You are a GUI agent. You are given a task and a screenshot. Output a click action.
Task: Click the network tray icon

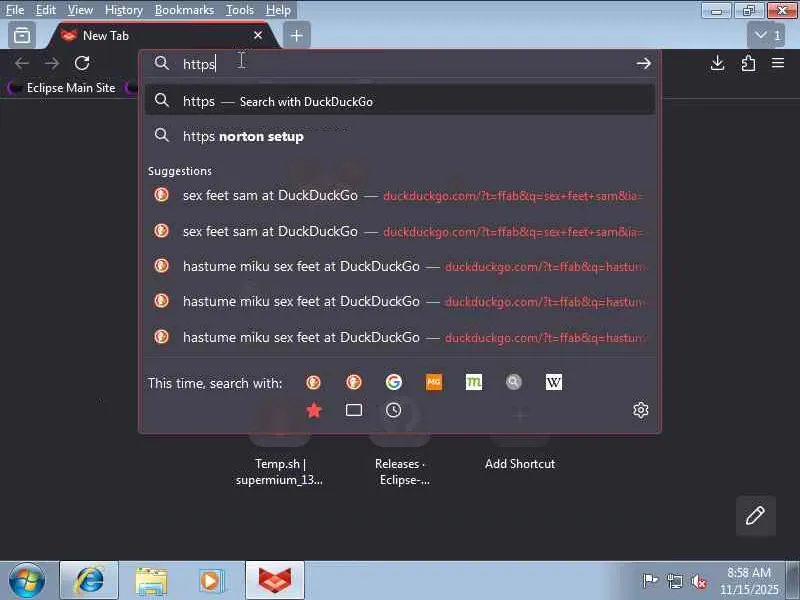pyautogui.click(x=674, y=581)
